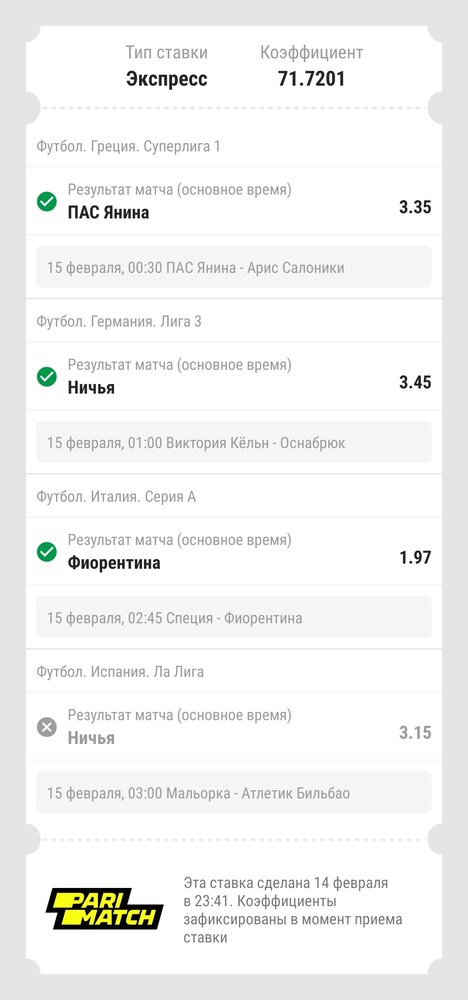Click the total coefficient 71.7201
This screenshot has width=468, height=1000.
tap(311, 79)
